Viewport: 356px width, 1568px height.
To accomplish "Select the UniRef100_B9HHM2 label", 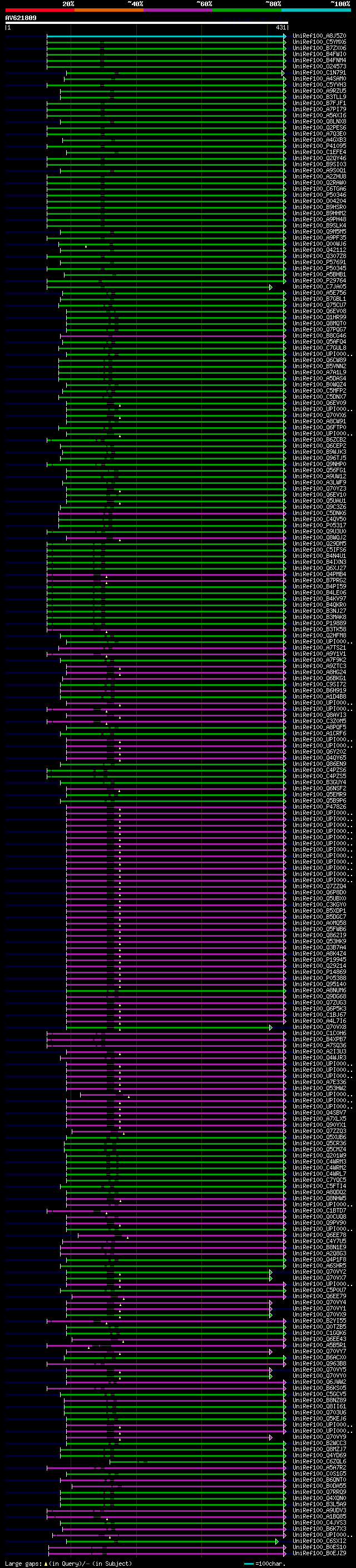I will (x=319, y=213).
